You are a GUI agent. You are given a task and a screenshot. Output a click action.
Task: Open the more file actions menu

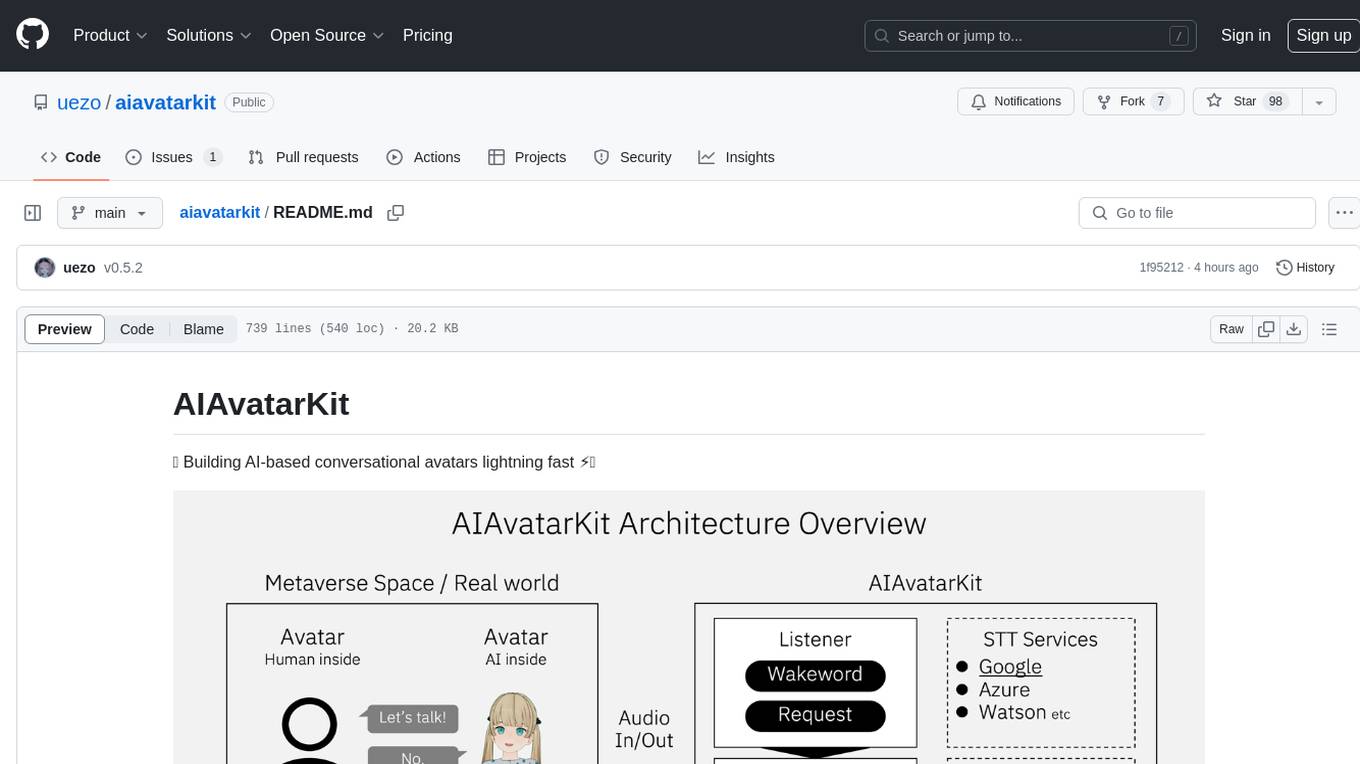(x=1344, y=213)
